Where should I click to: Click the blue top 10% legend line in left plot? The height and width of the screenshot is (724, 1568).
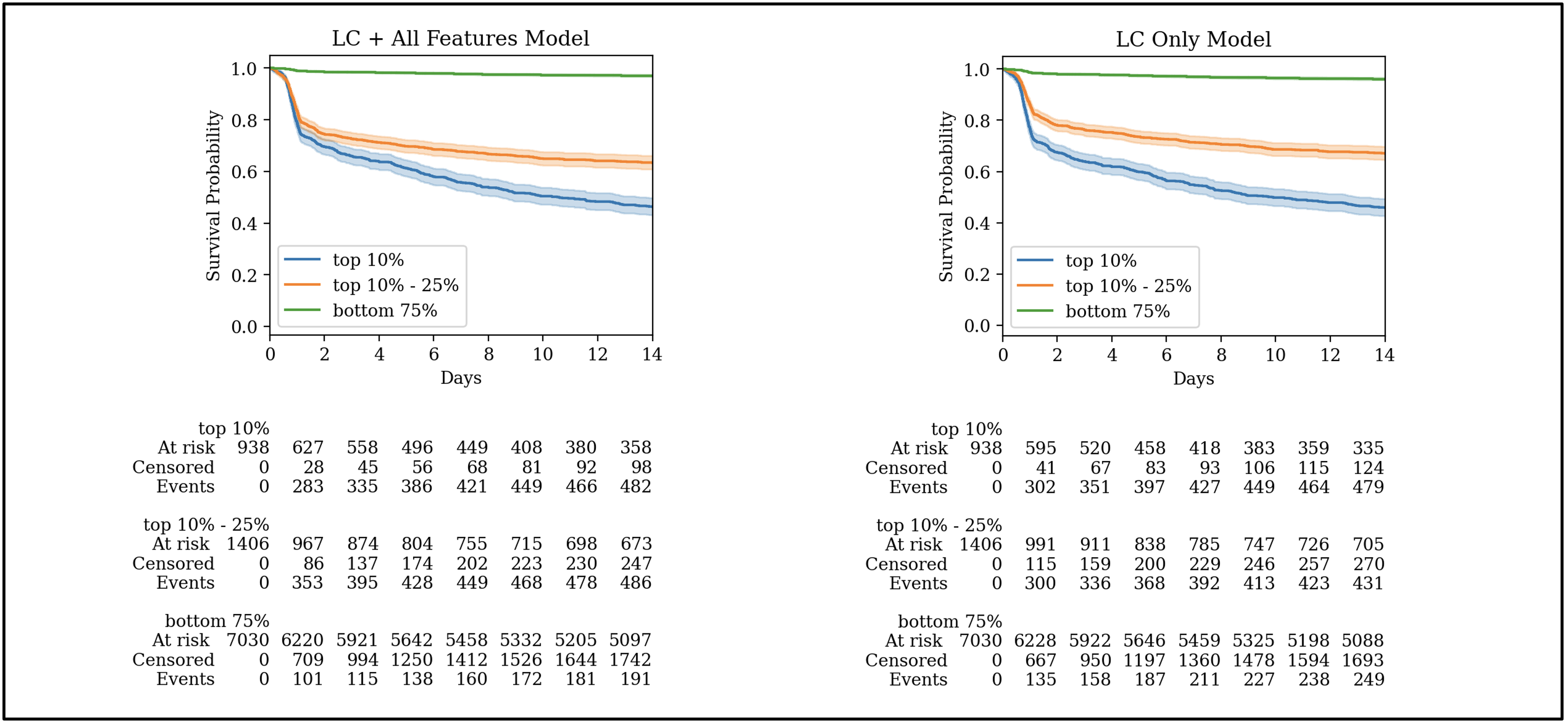point(302,260)
